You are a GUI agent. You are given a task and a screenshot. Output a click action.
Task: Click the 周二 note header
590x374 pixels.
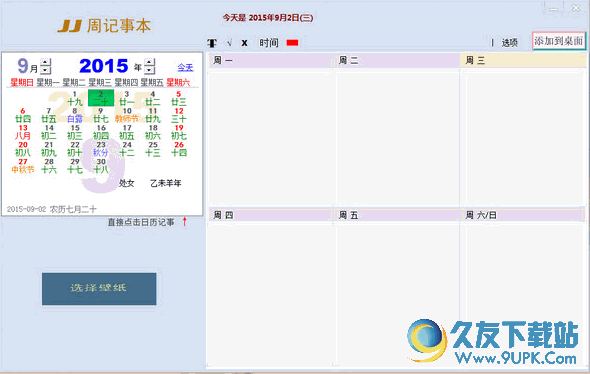pos(397,61)
